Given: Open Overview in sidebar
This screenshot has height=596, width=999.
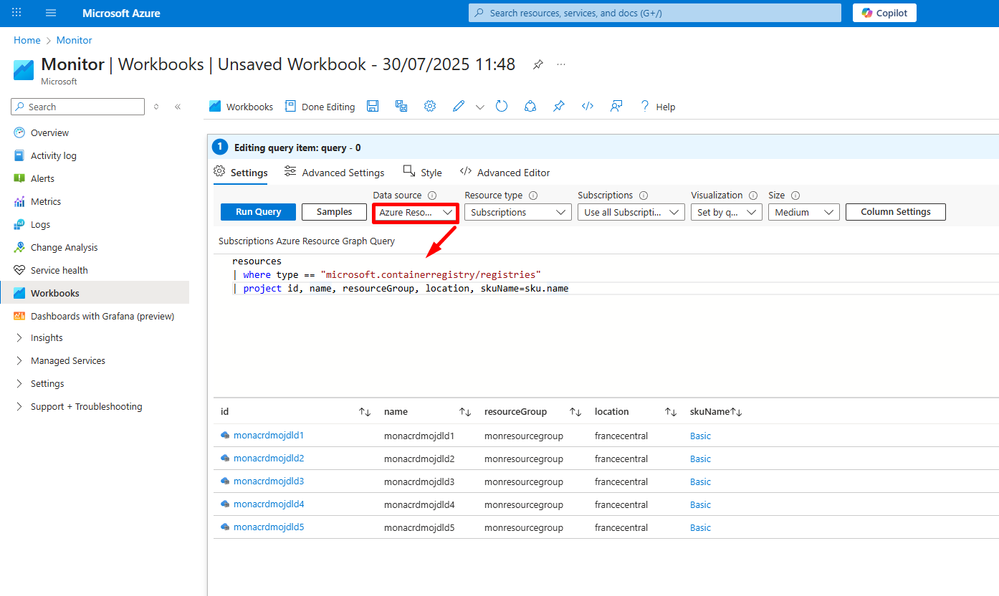Looking at the screenshot, I should [50, 133].
